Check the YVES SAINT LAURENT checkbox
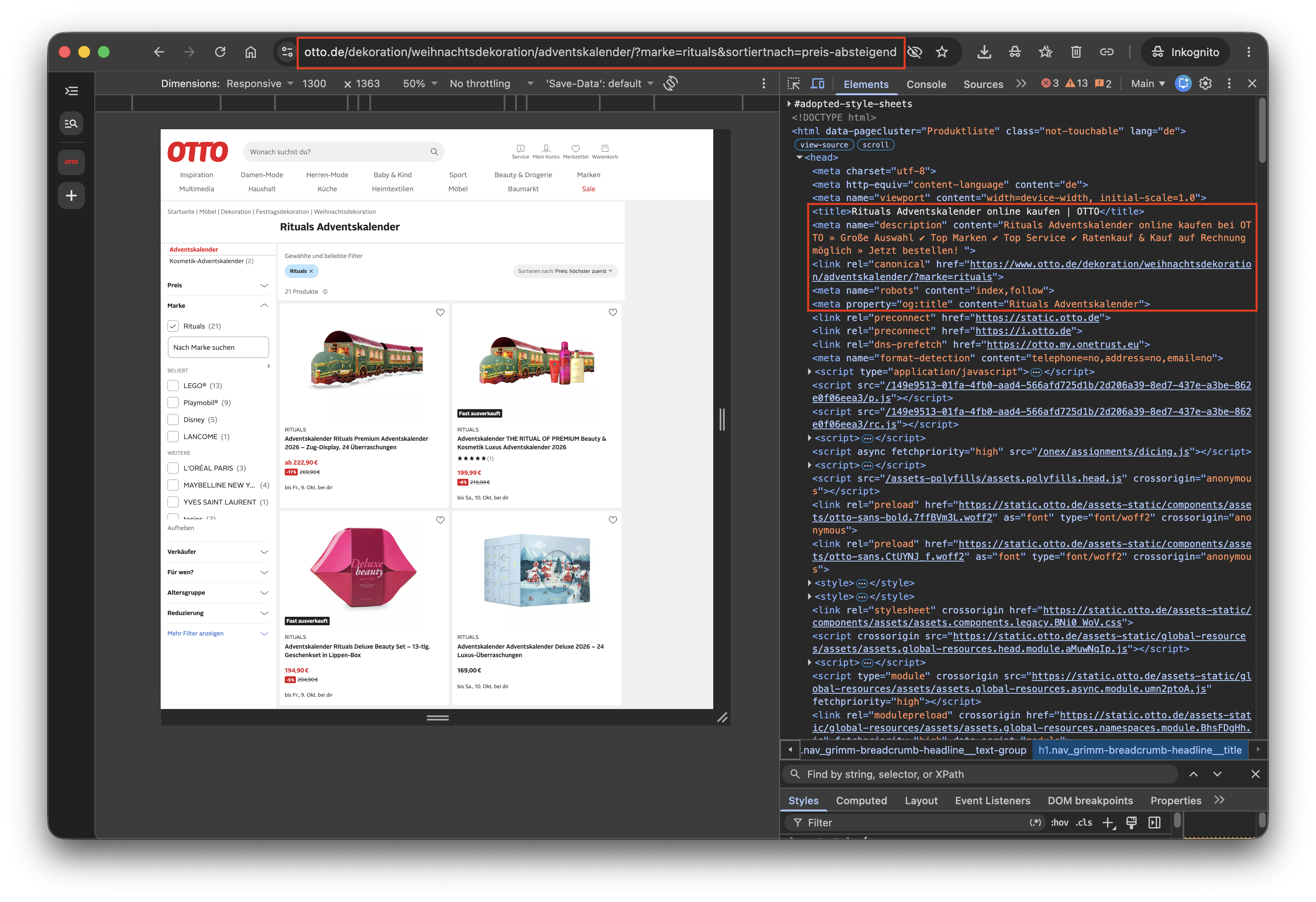This screenshot has height=902, width=1316. tap(173, 502)
